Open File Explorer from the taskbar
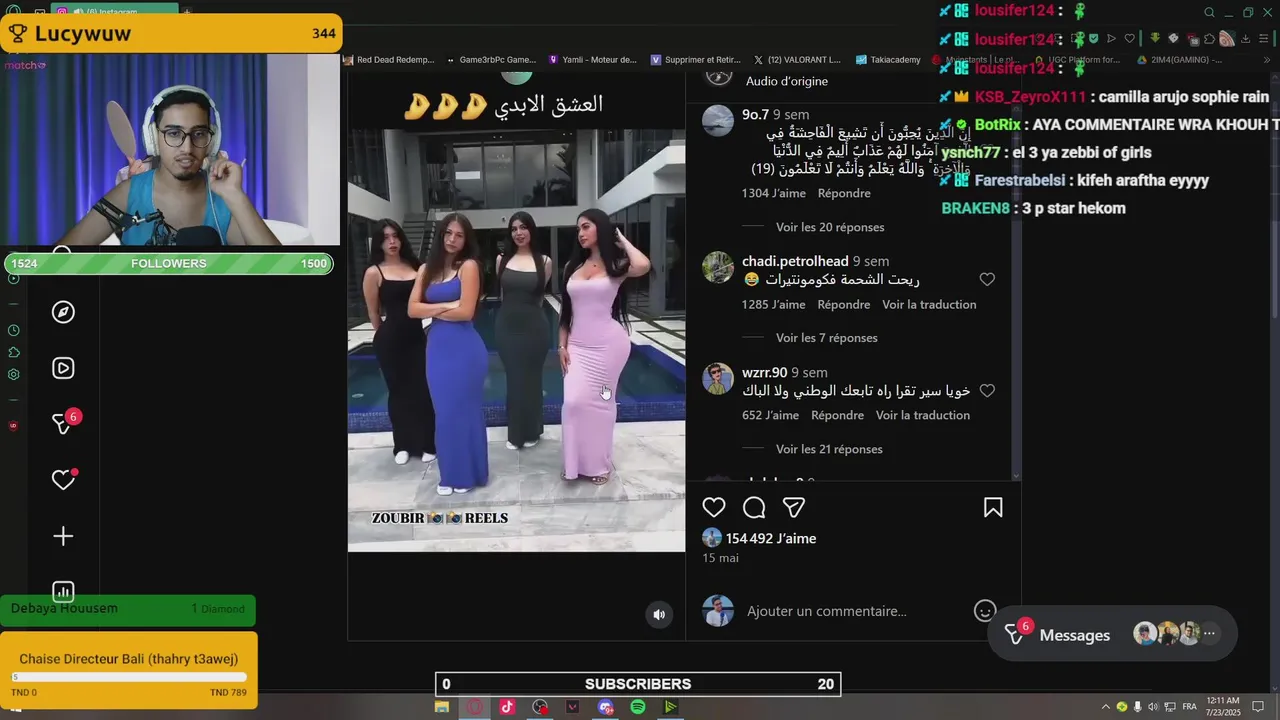This screenshot has width=1280, height=720. tap(441, 707)
